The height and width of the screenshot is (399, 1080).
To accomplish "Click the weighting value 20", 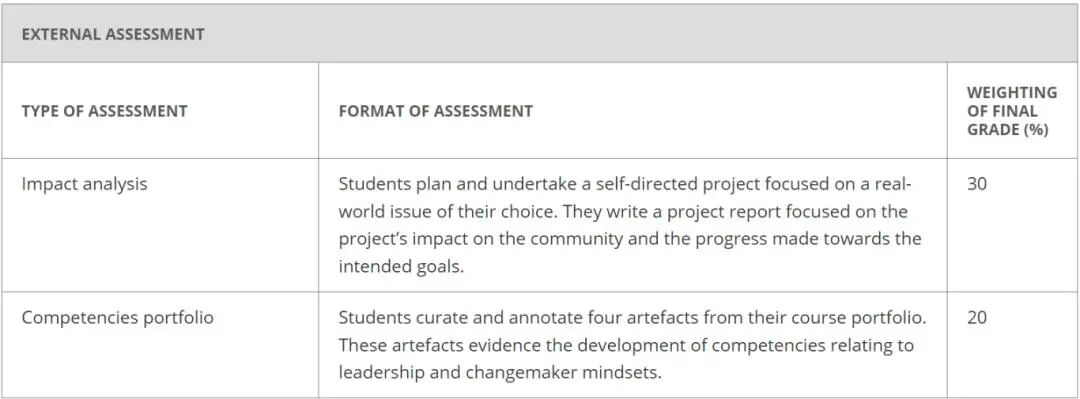I will (977, 318).
